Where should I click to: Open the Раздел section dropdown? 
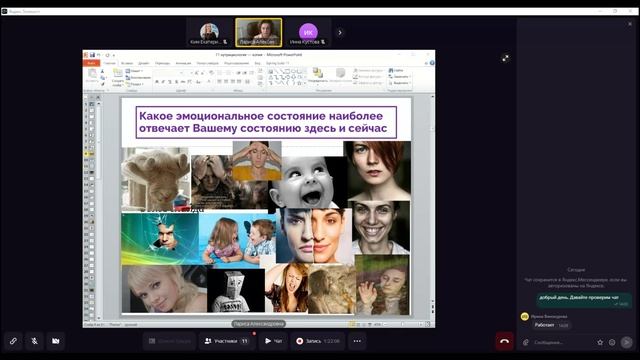tap(135, 84)
